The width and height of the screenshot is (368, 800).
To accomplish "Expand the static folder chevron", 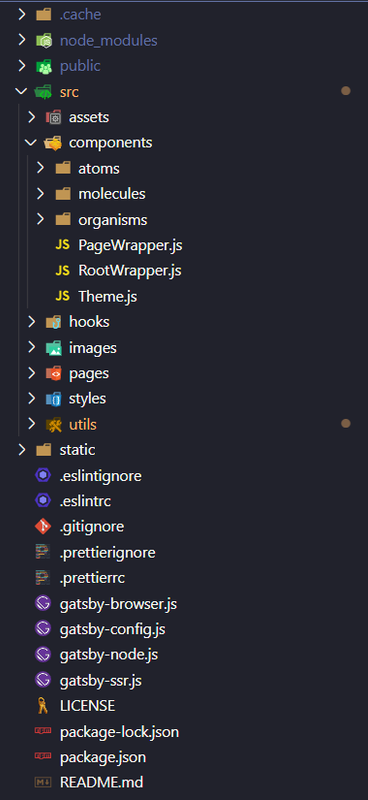I will [21, 450].
